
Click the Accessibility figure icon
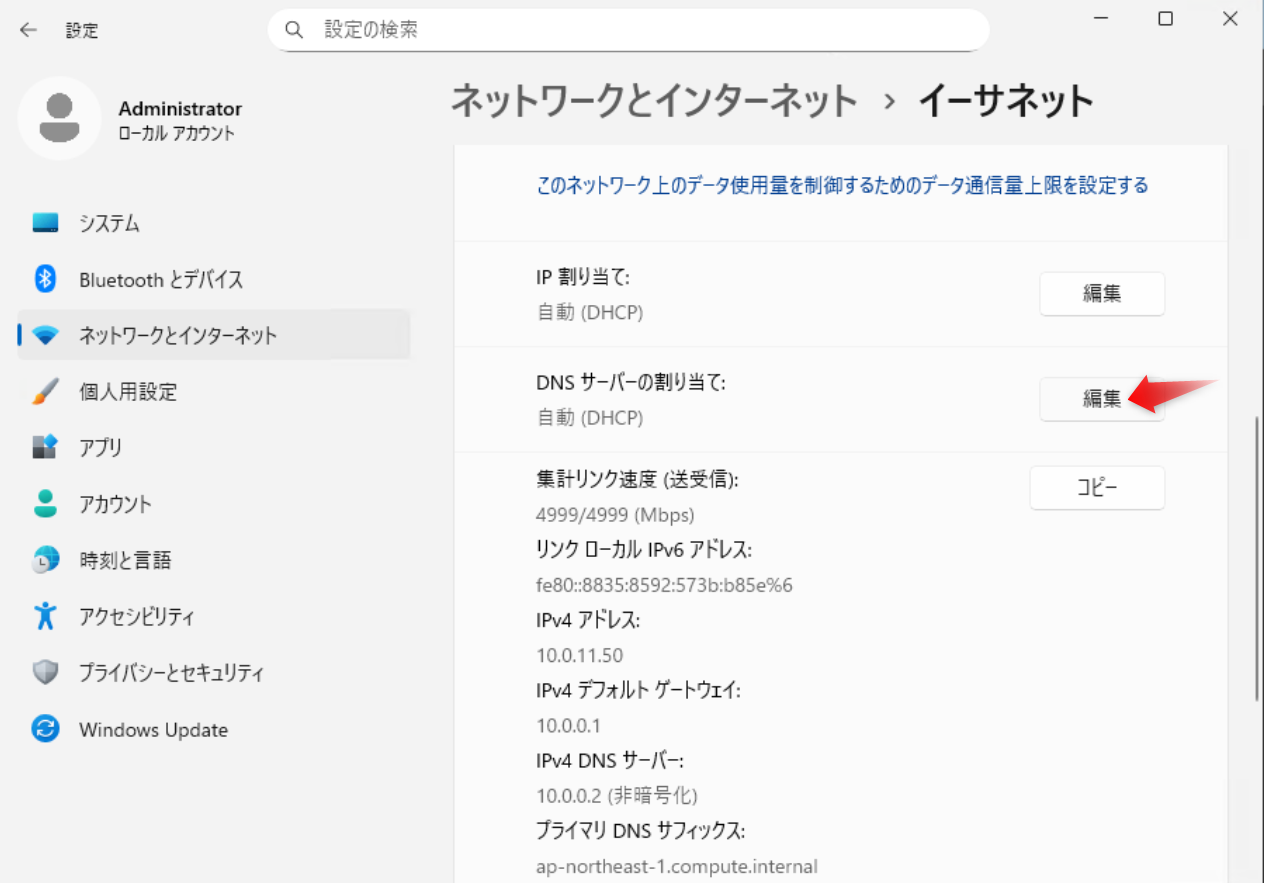[45, 616]
